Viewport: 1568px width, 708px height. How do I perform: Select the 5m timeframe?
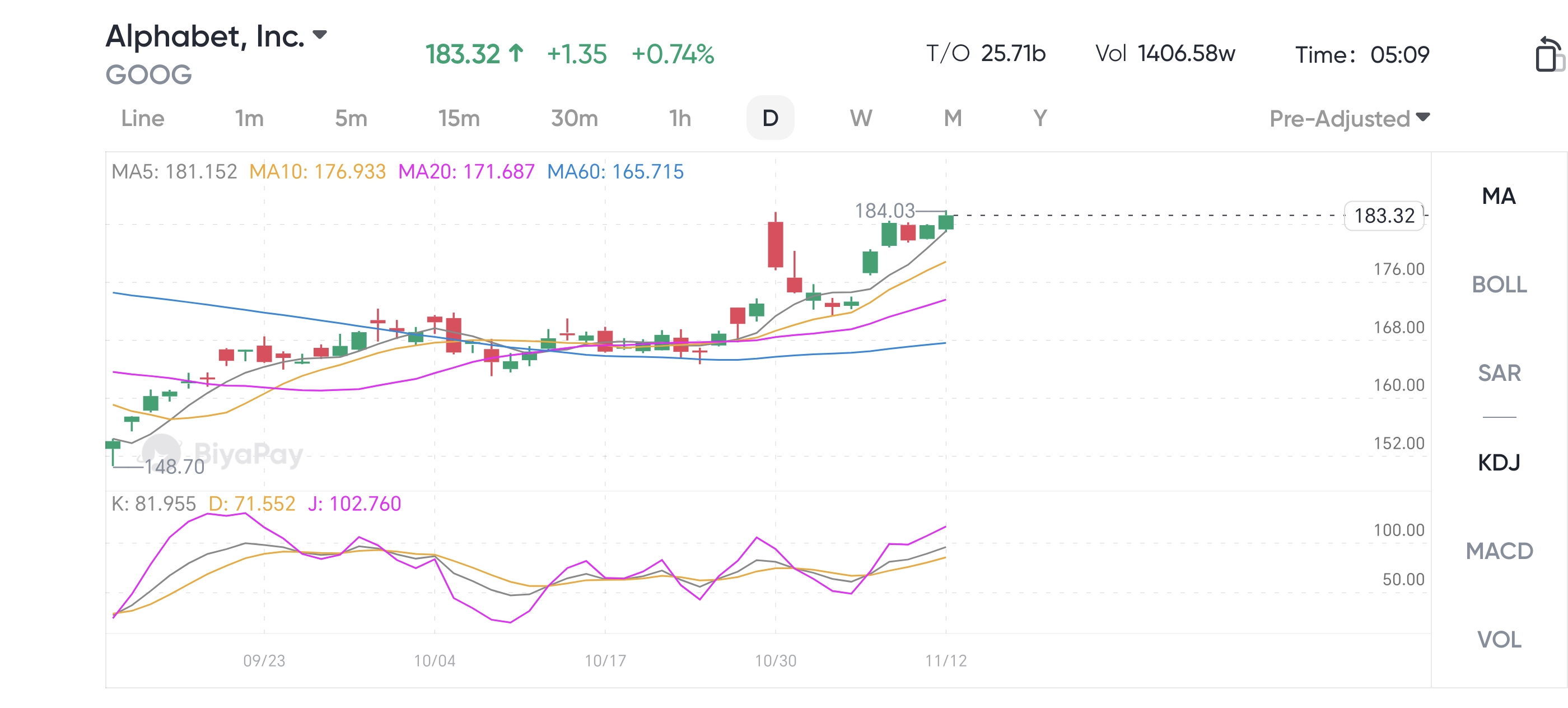tap(351, 118)
